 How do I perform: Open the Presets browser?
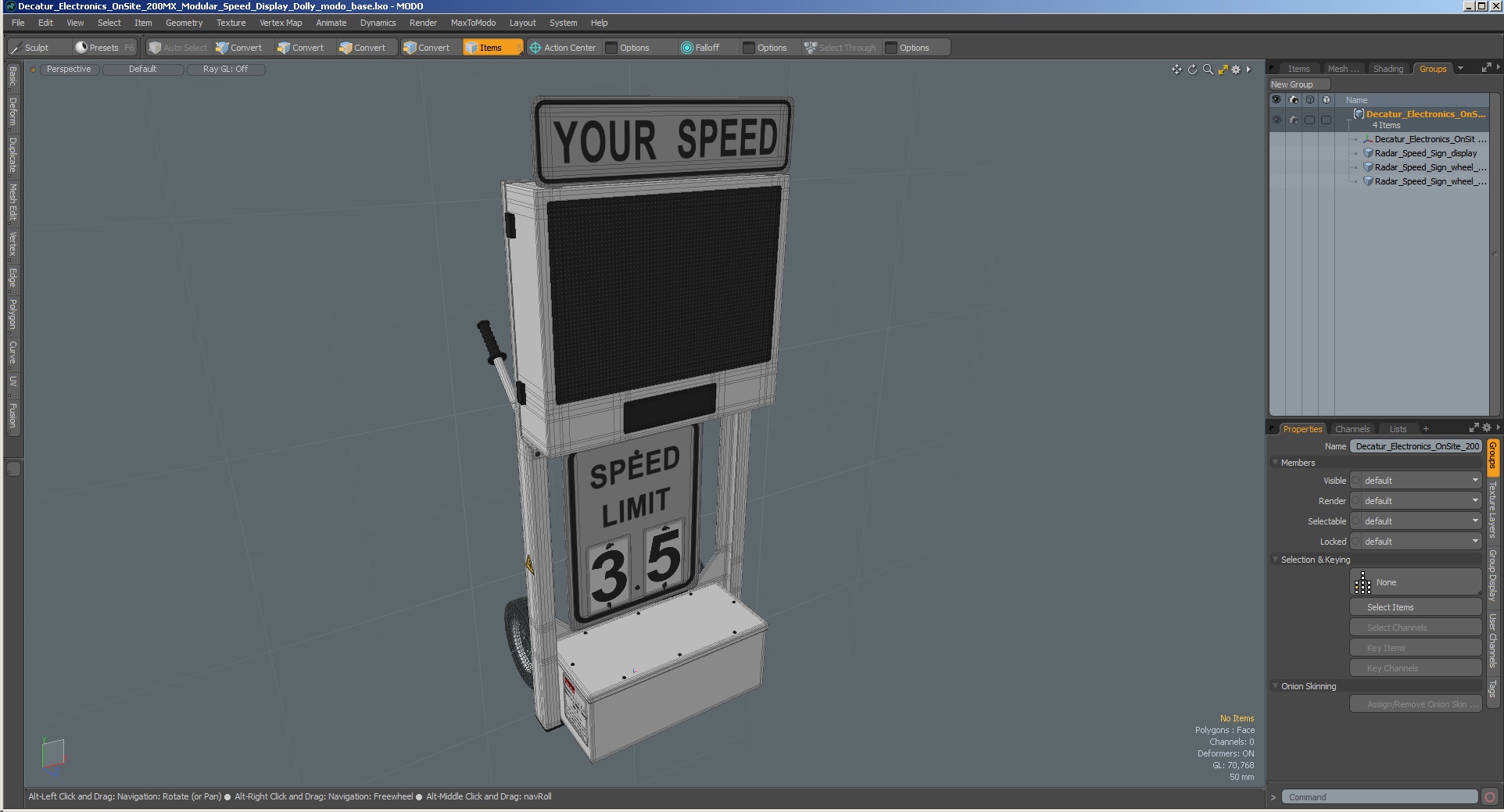104,48
